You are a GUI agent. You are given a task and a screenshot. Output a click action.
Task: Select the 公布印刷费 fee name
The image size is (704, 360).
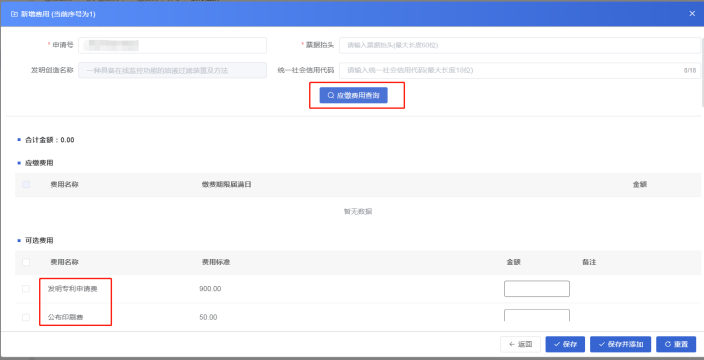(67, 317)
